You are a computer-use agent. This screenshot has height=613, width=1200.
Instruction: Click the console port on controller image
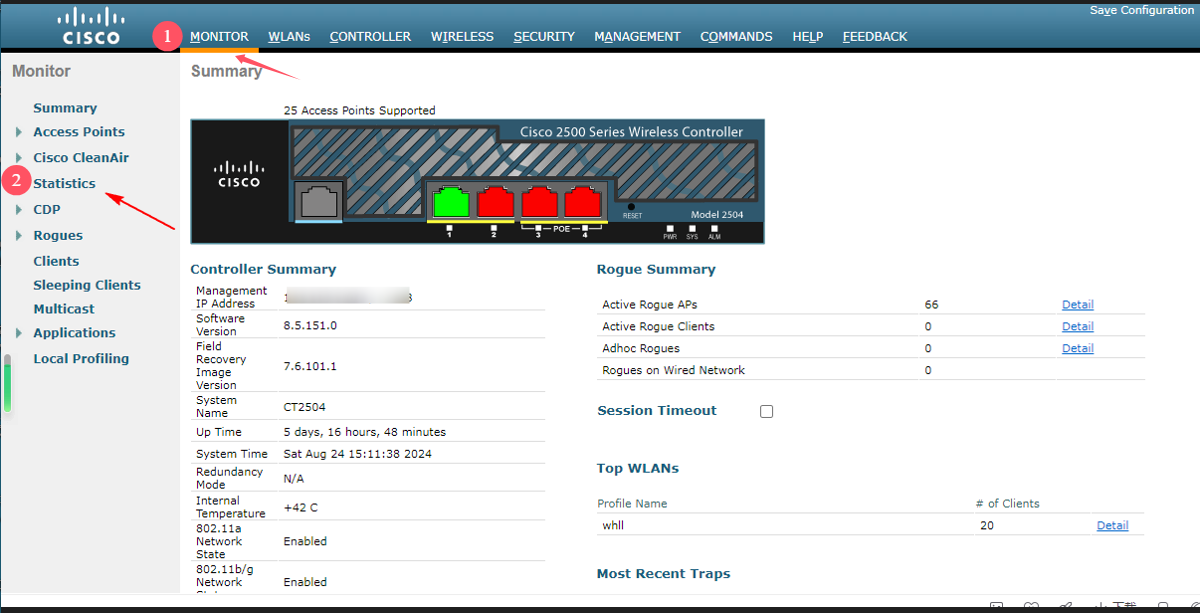pyautogui.click(x=318, y=199)
